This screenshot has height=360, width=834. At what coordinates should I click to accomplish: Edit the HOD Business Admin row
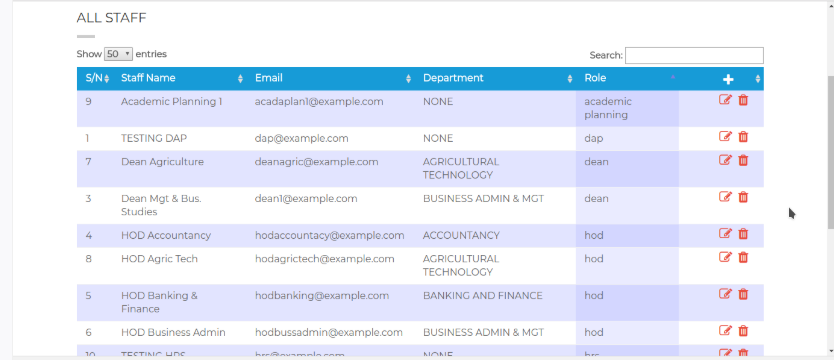pyautogui.click(x=725, y=331)
